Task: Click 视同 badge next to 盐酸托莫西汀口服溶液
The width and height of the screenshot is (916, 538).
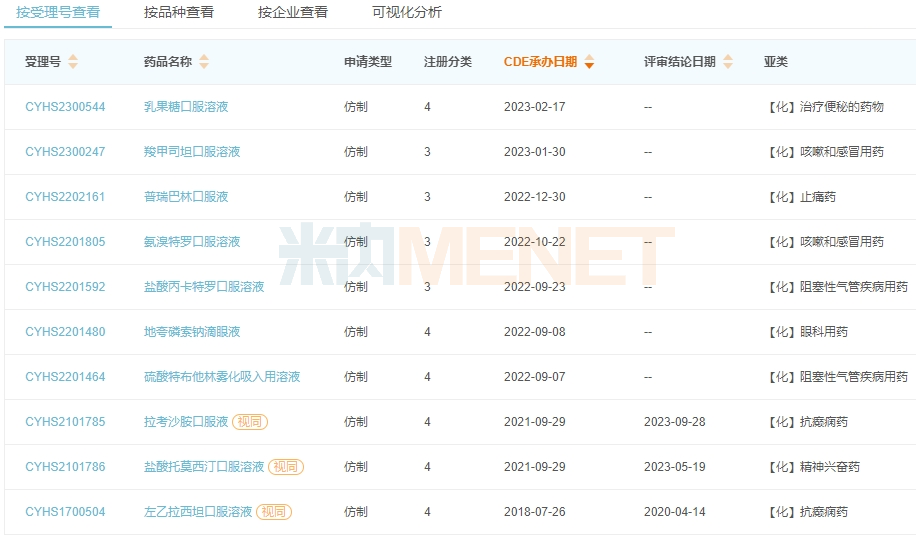Action: (x=286, y=467)
